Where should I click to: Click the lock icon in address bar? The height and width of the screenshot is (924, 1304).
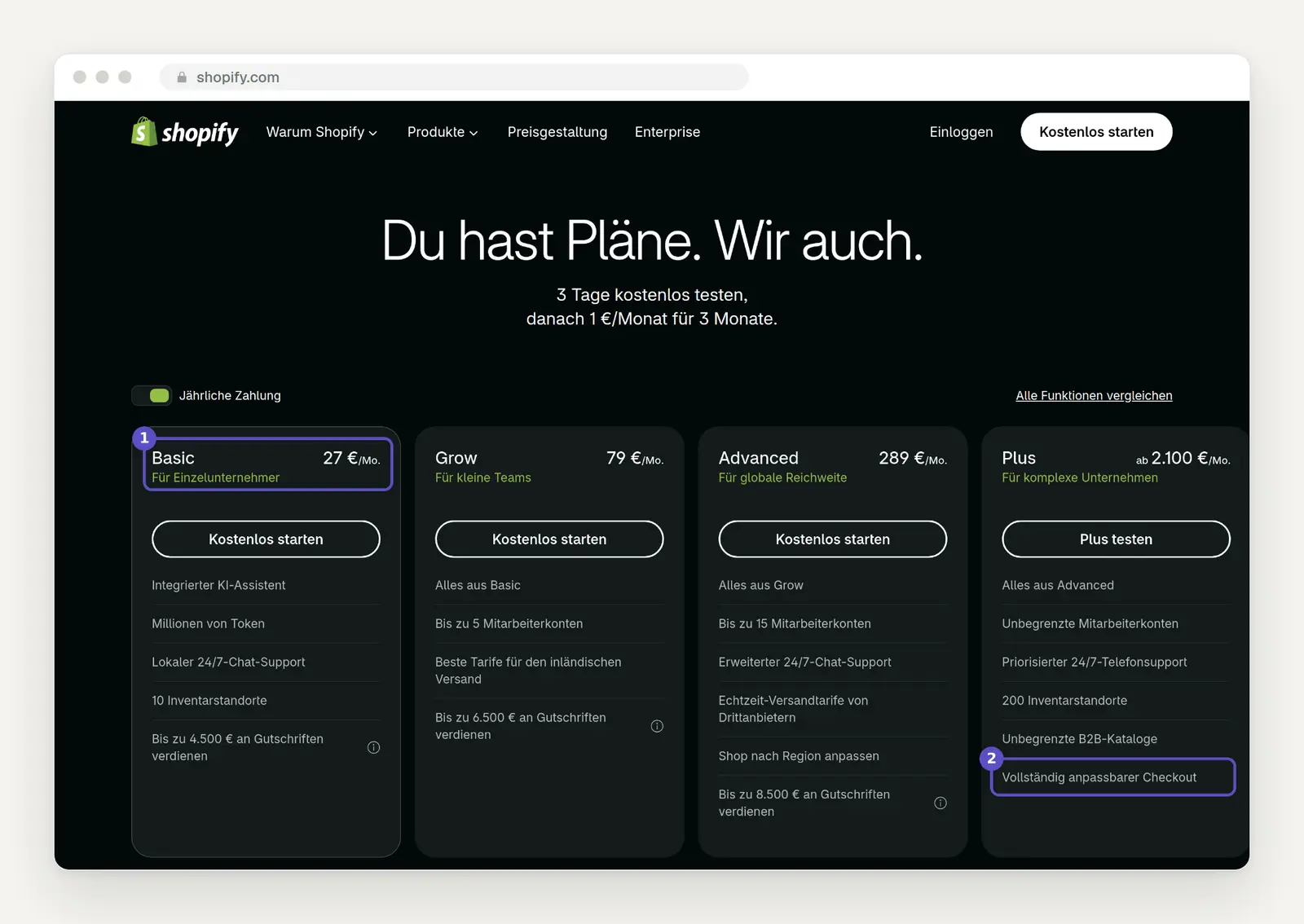(182, 77)
